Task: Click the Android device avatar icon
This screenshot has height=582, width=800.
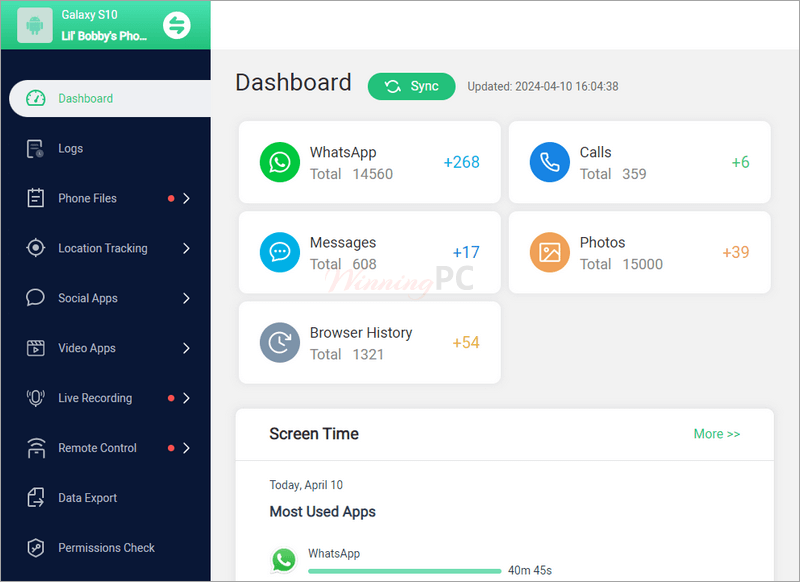Action: point(35,25)
